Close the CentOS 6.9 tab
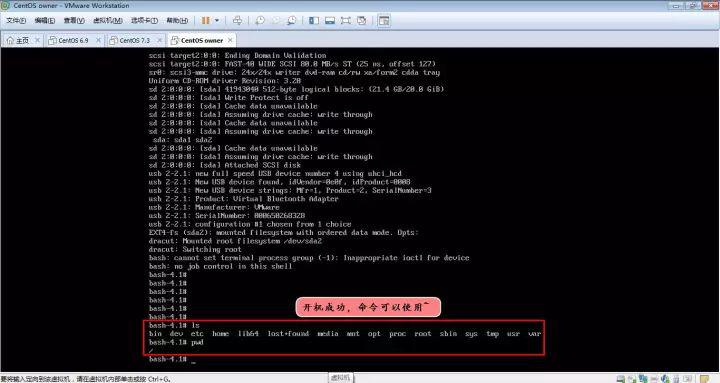This screenshot has height=383, width=720. (98, 40)
